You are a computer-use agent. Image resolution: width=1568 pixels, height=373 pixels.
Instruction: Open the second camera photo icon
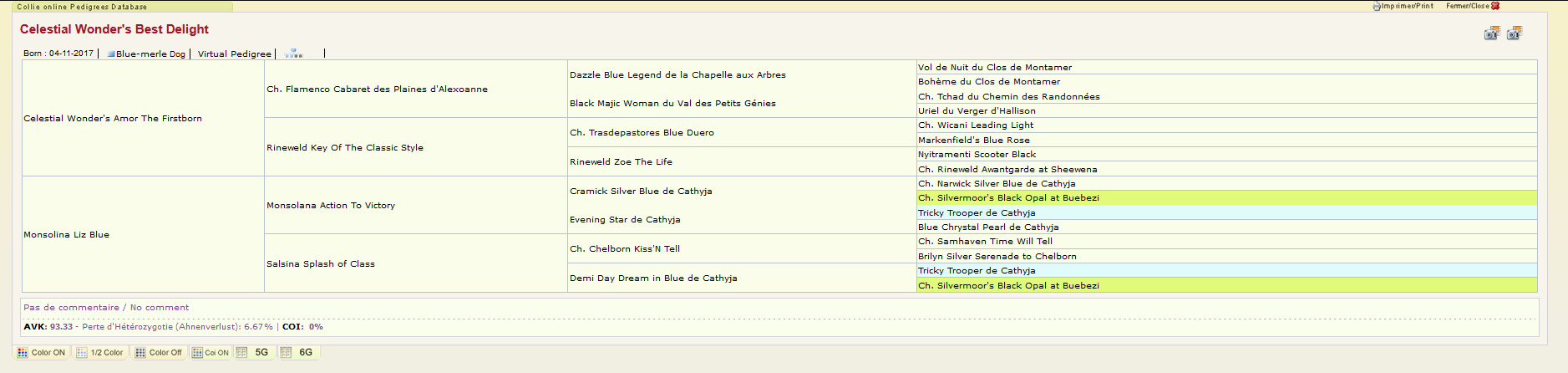(x=1515, y=33)
